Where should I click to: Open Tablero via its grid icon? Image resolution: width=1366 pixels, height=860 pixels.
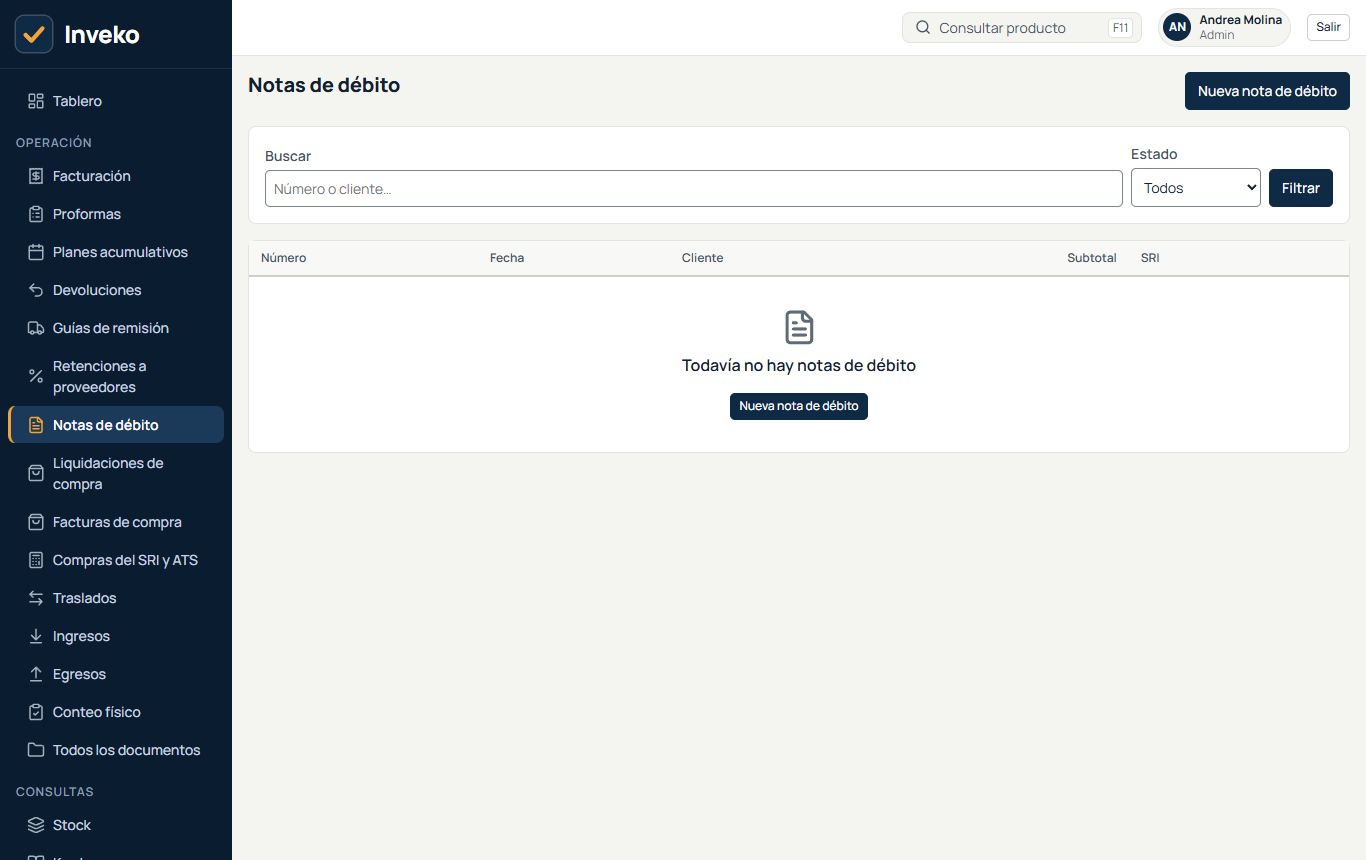tap(36, 101)
